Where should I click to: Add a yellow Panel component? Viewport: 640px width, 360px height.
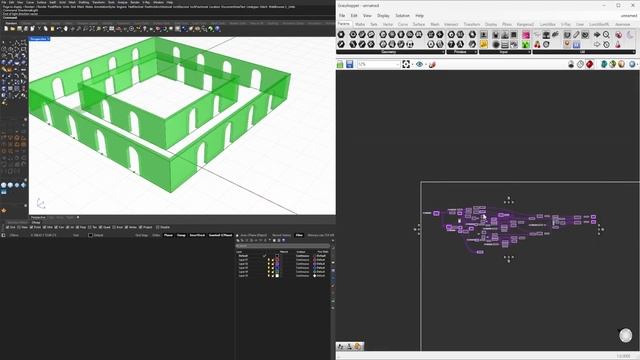click(x=484, y=44)
